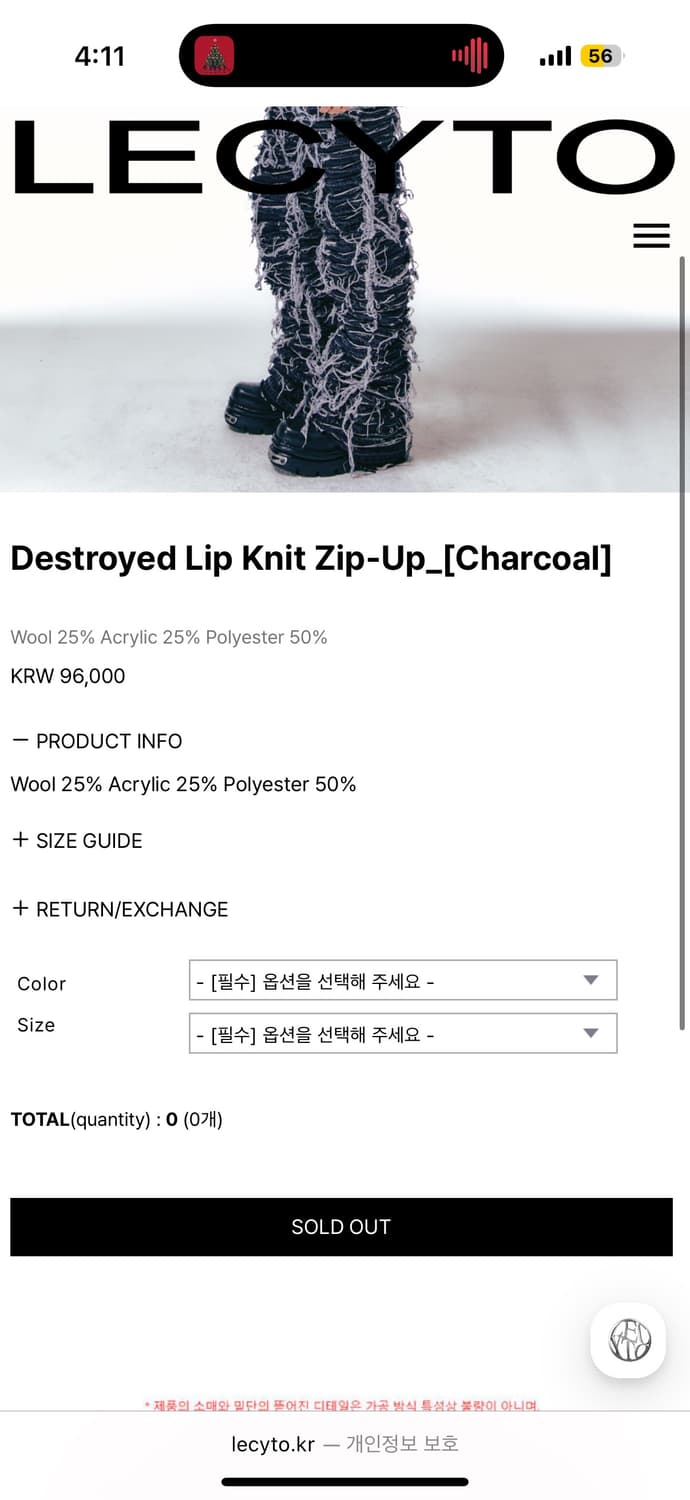This screenshot has width=690, height=1500.
Task: Tap the lecyto.kr address bar
Action: click(x=345, y=1444)
